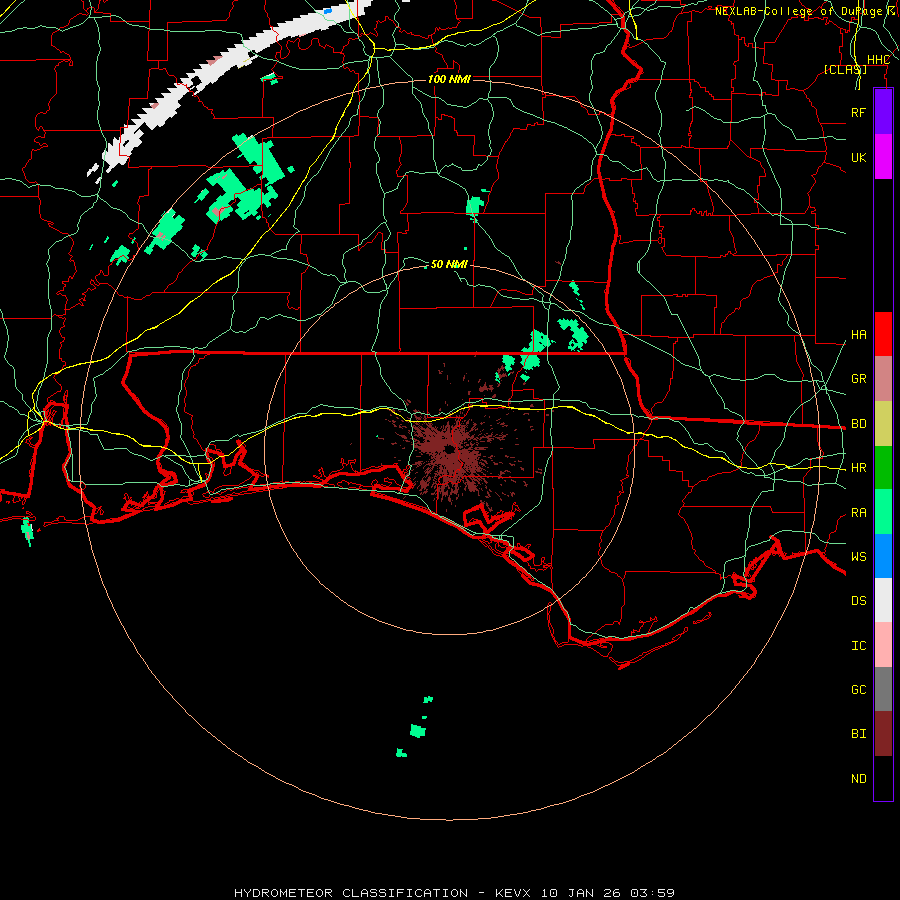Click the 10 JAN 26 date text

pos(581,893)
